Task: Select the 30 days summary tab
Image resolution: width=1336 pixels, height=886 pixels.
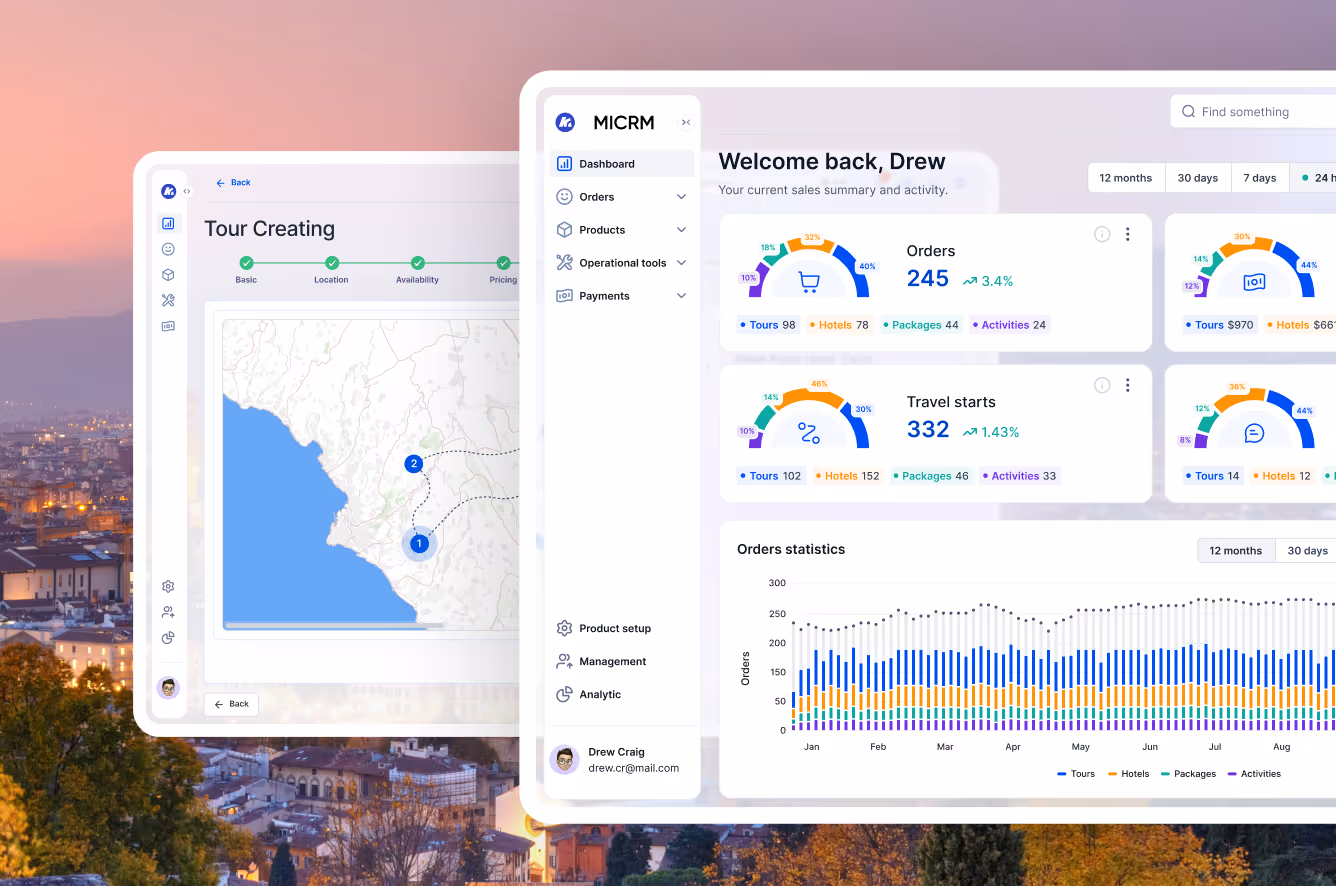Action: pos(1198,178)
